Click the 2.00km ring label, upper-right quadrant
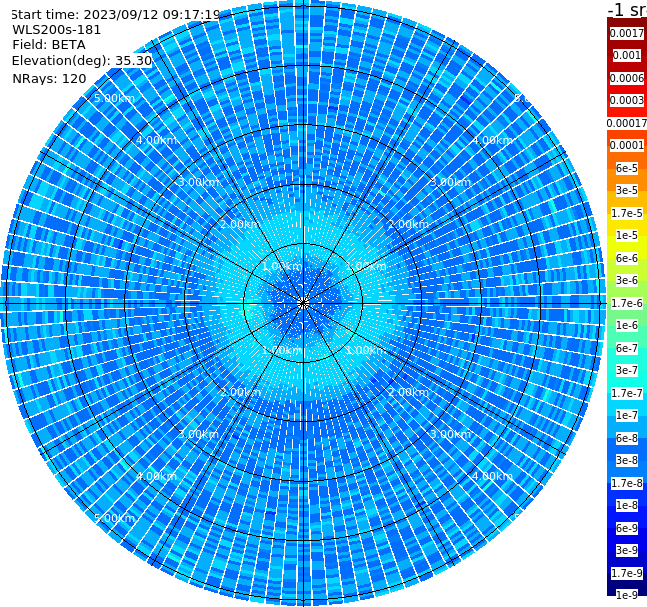Viewport: 647px width, 607px height. (x=408, y=224)
